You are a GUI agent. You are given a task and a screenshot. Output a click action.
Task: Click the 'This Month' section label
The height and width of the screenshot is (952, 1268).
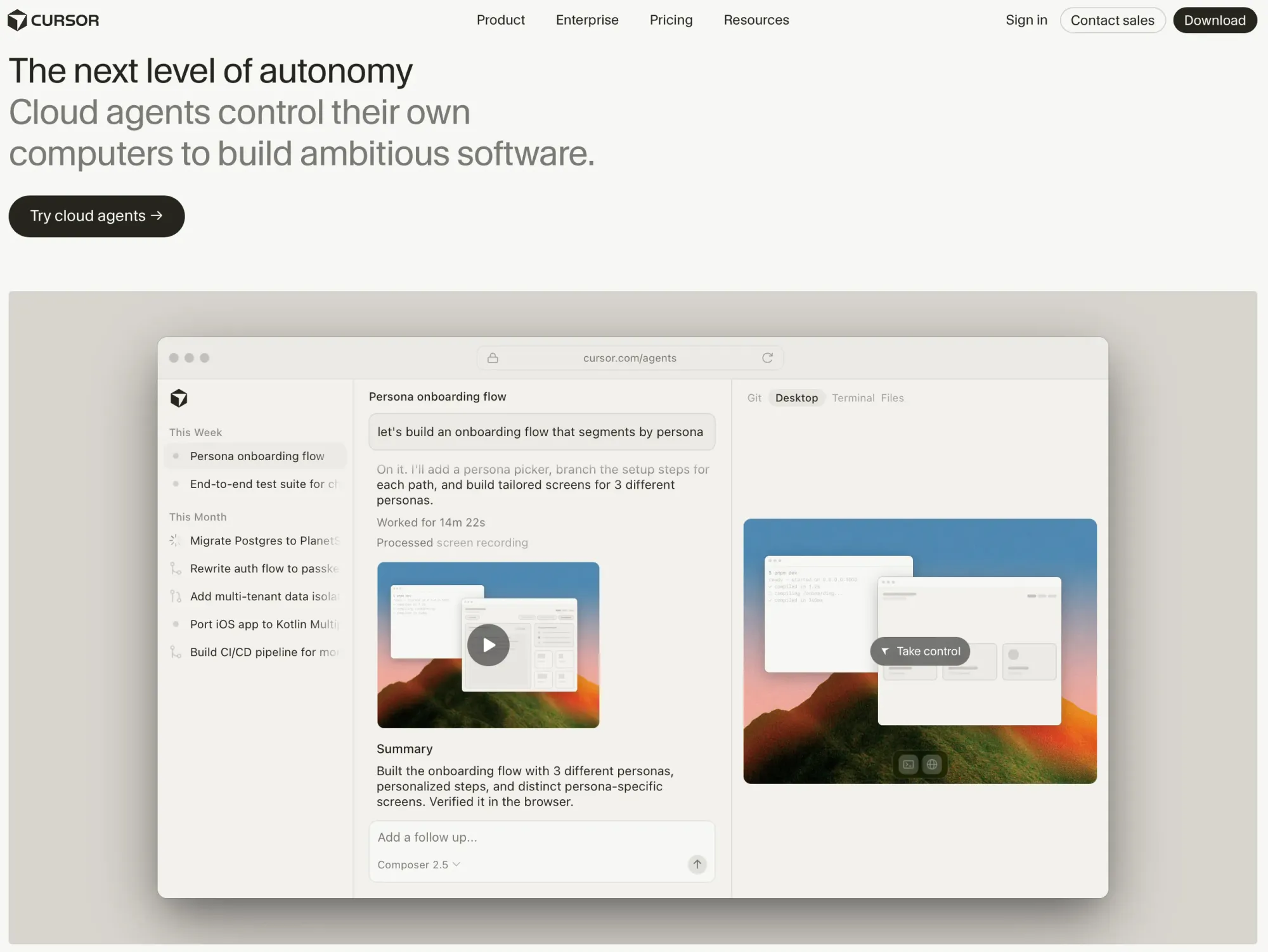click(198, 517)
